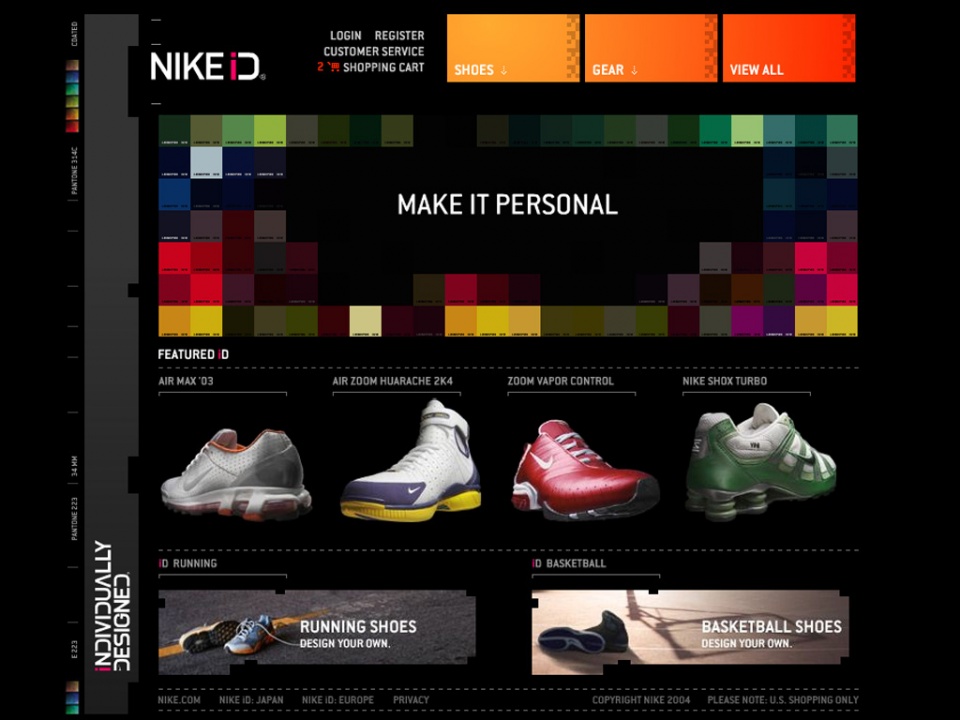Select the AIR MAX '03 heading
Viewport: 960px width, 720px height.
(x=186, y=381)
